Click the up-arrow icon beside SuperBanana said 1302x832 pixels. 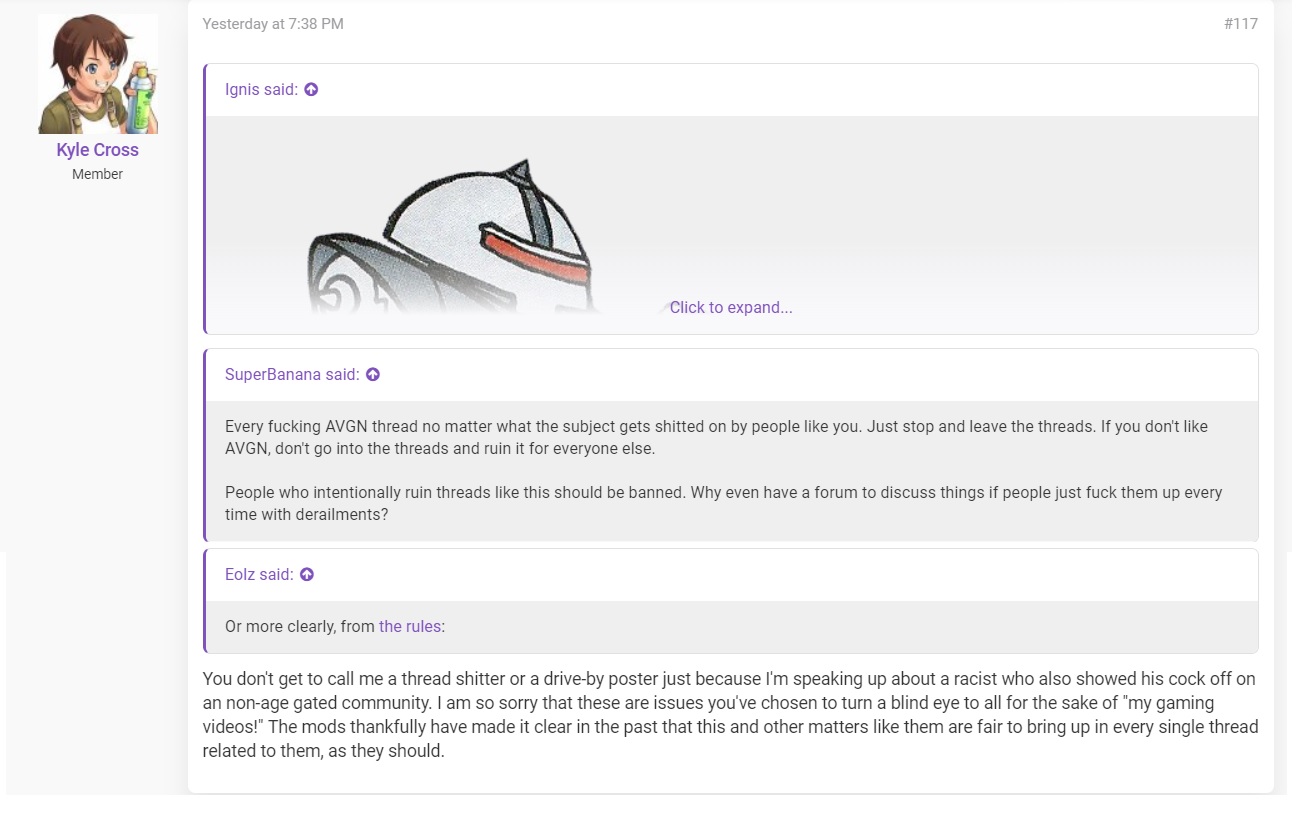point(373,375)
